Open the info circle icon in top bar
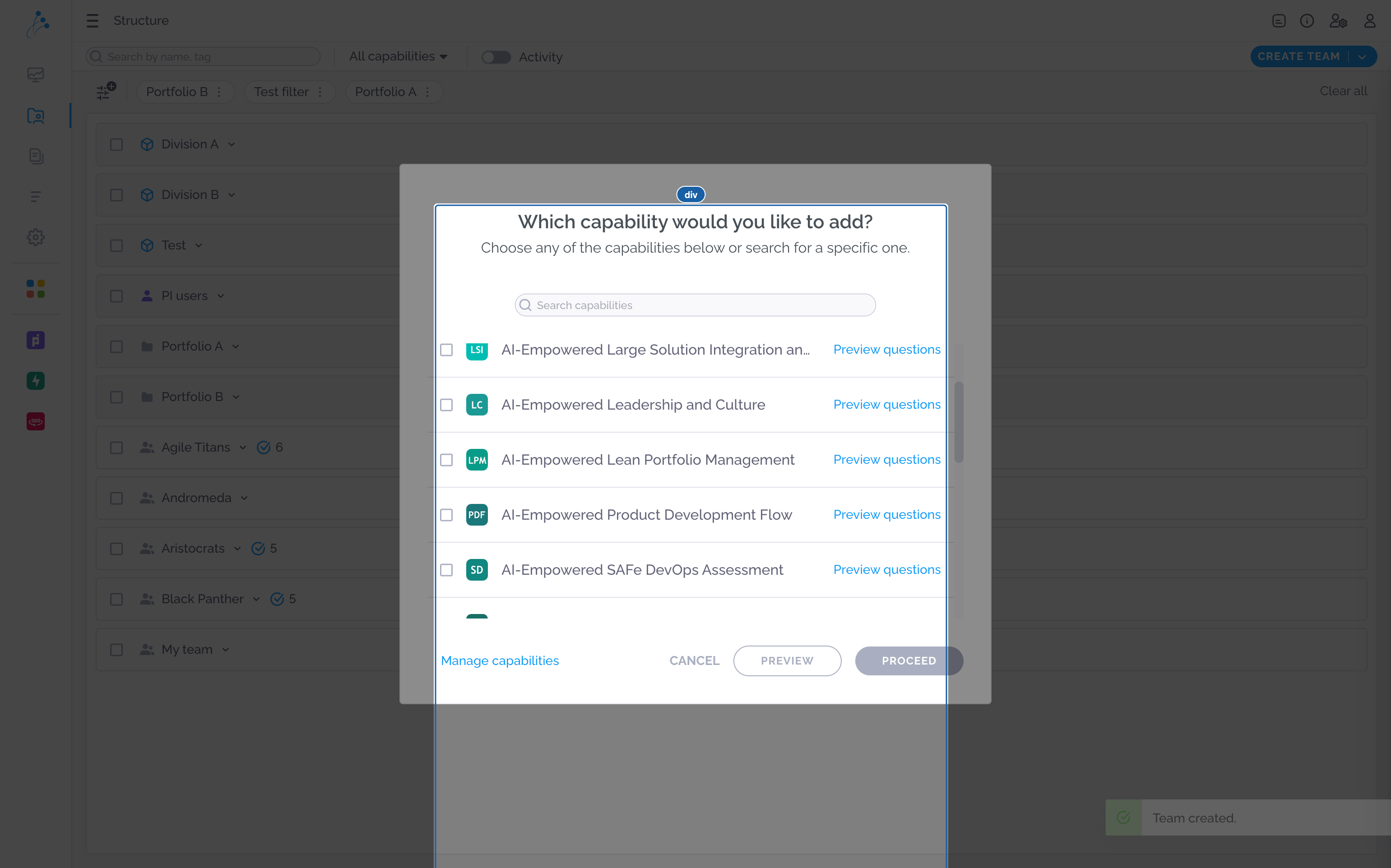 [1307, 21]
